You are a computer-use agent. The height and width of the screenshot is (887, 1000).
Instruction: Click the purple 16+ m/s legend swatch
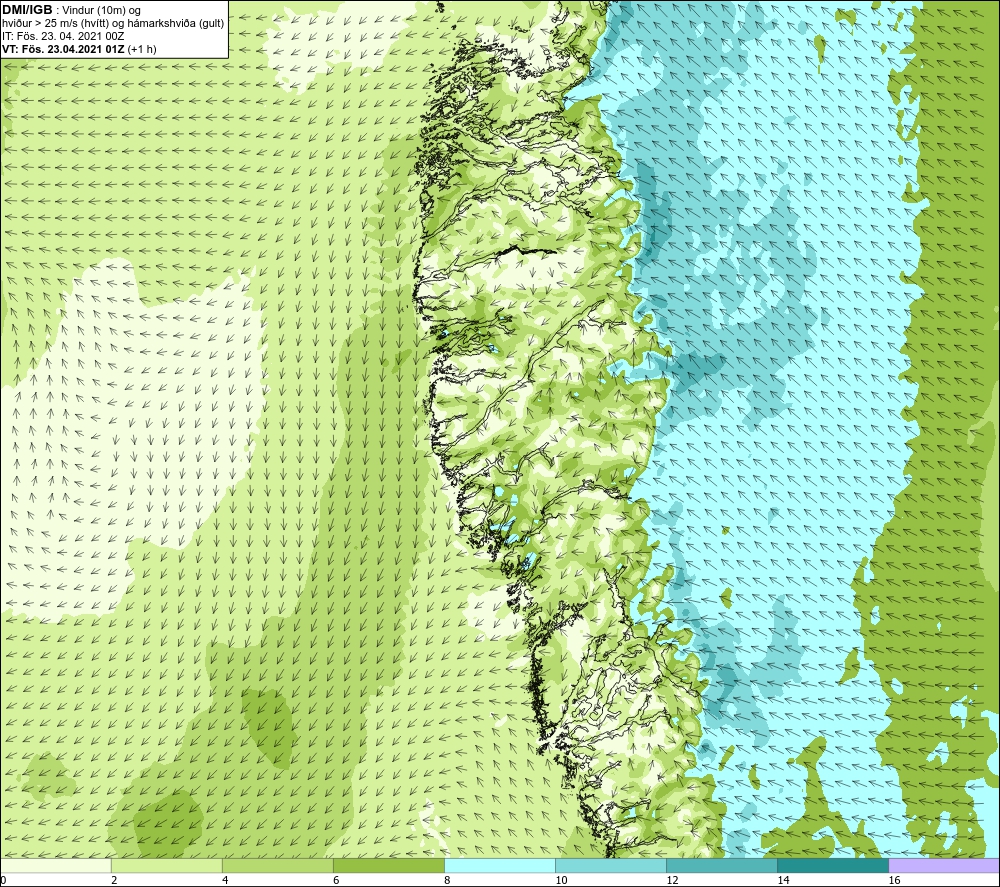(x=944, y=866)
